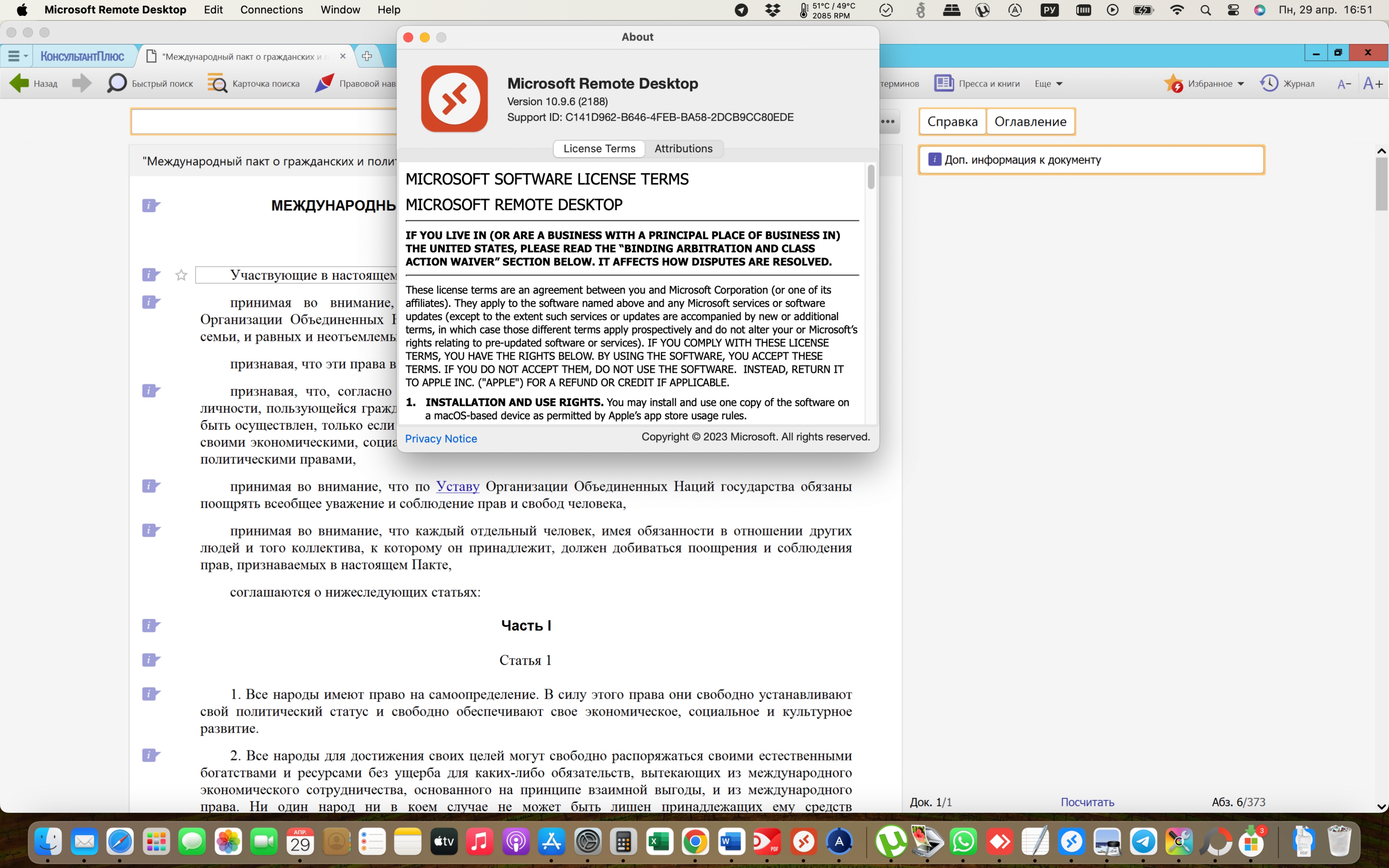Open the Журнал history
Viewport: 1389px width, 868px height.
(1287, 83)
